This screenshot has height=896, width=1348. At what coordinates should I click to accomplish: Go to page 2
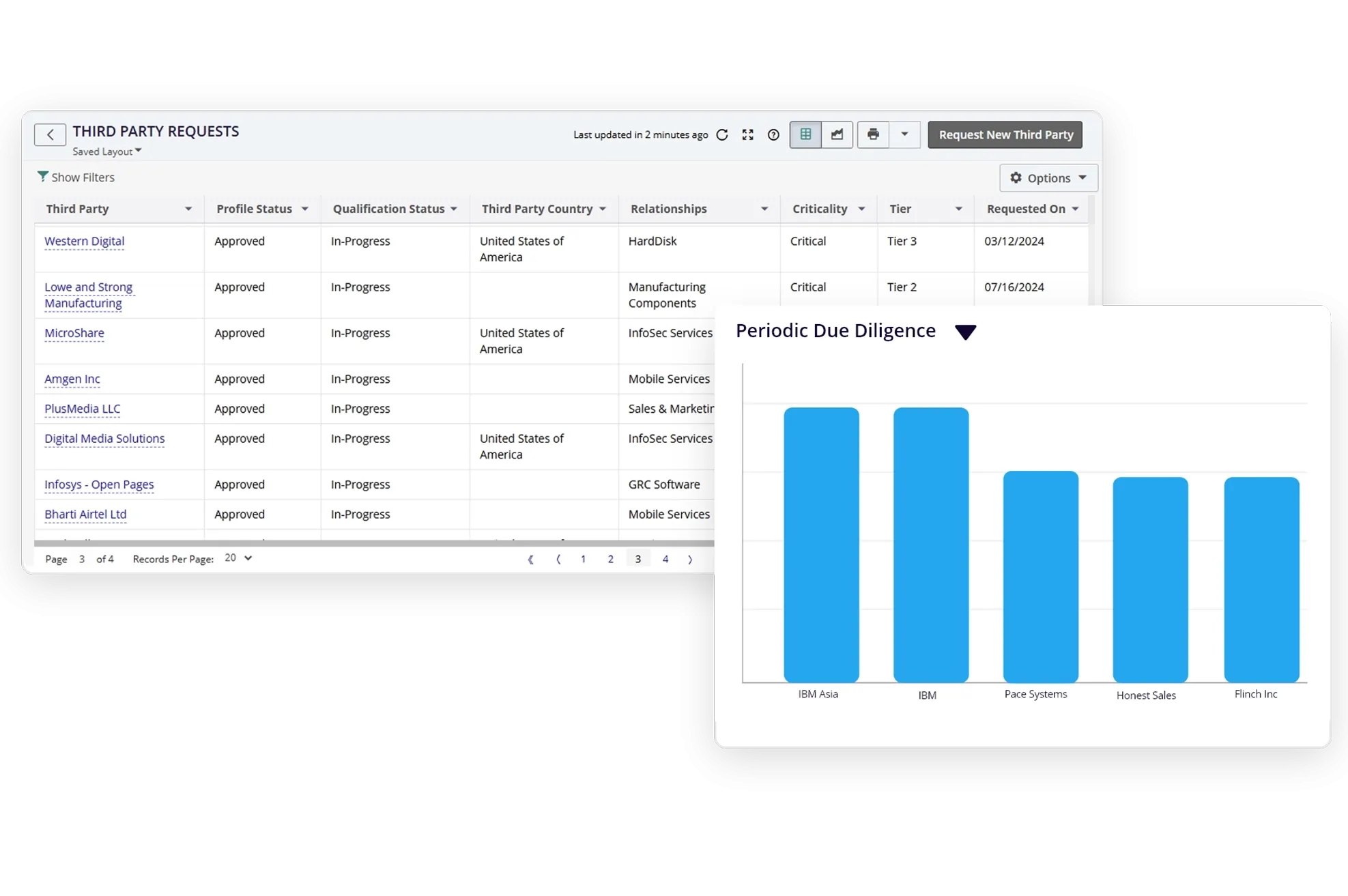point(610,559)
